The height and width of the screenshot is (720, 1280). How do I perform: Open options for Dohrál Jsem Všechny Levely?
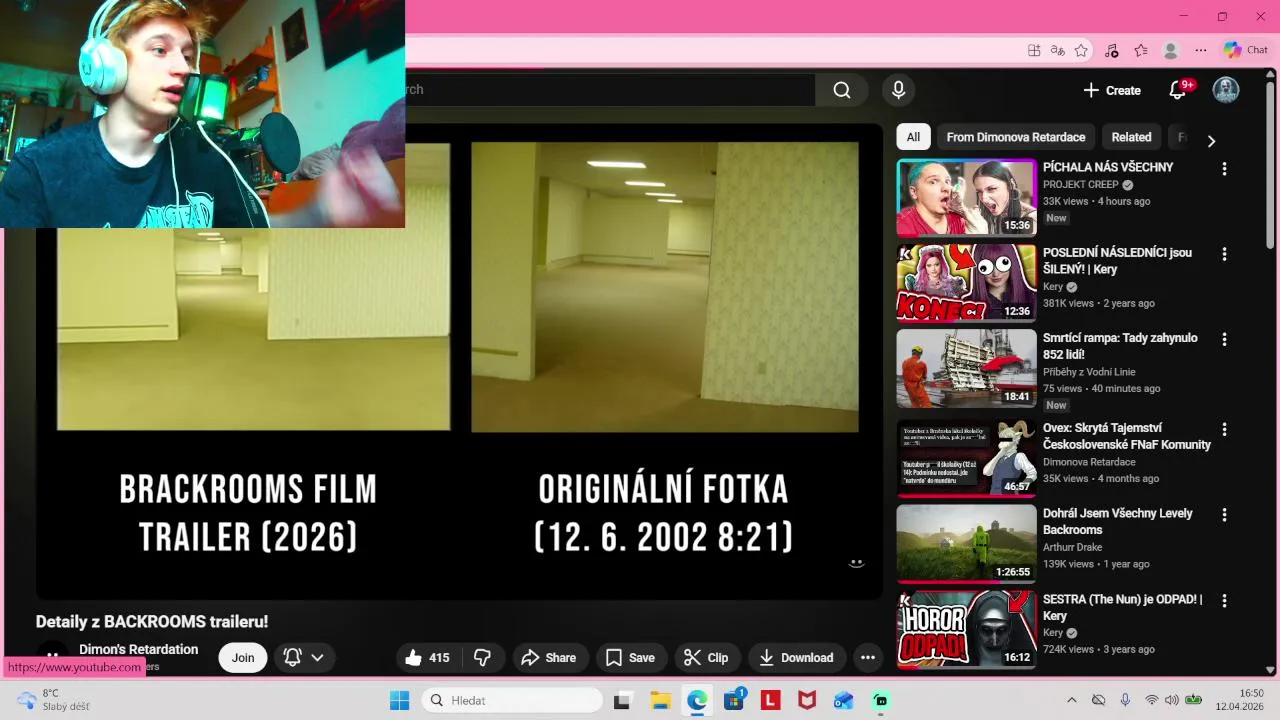(x=1224, y=515)
